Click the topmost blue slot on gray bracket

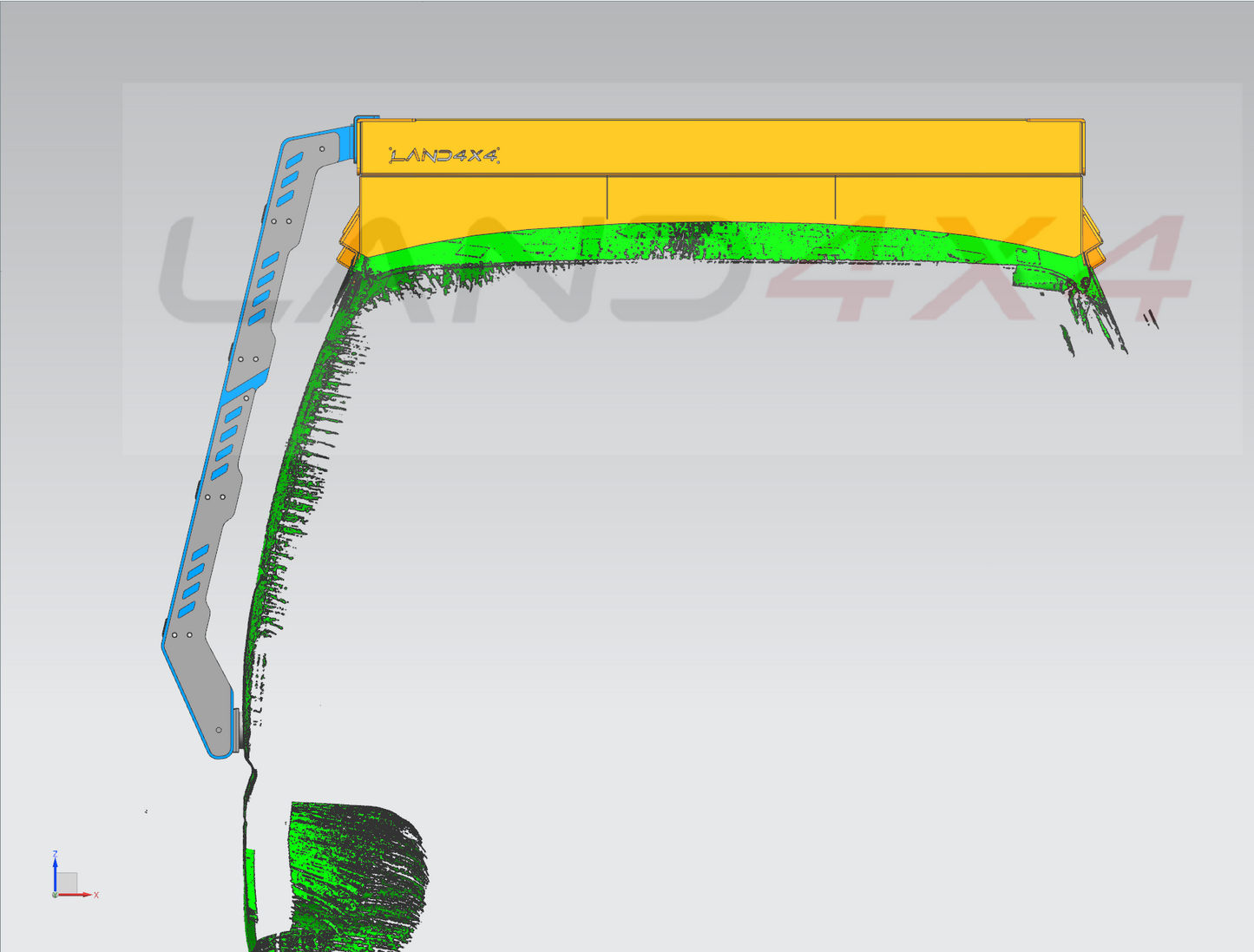click(x=294, y=161)
